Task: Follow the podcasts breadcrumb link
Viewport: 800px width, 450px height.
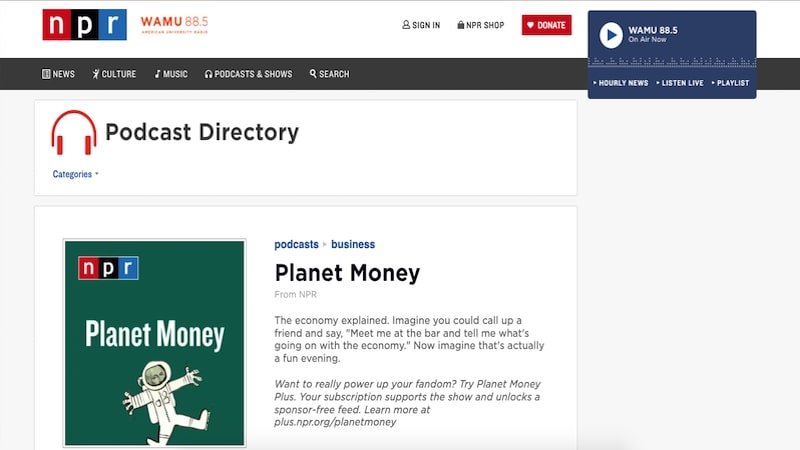Action: [x=296, y=244]
